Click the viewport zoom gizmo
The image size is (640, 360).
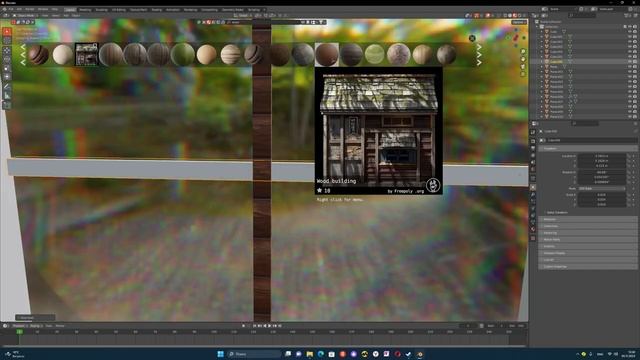522,51
